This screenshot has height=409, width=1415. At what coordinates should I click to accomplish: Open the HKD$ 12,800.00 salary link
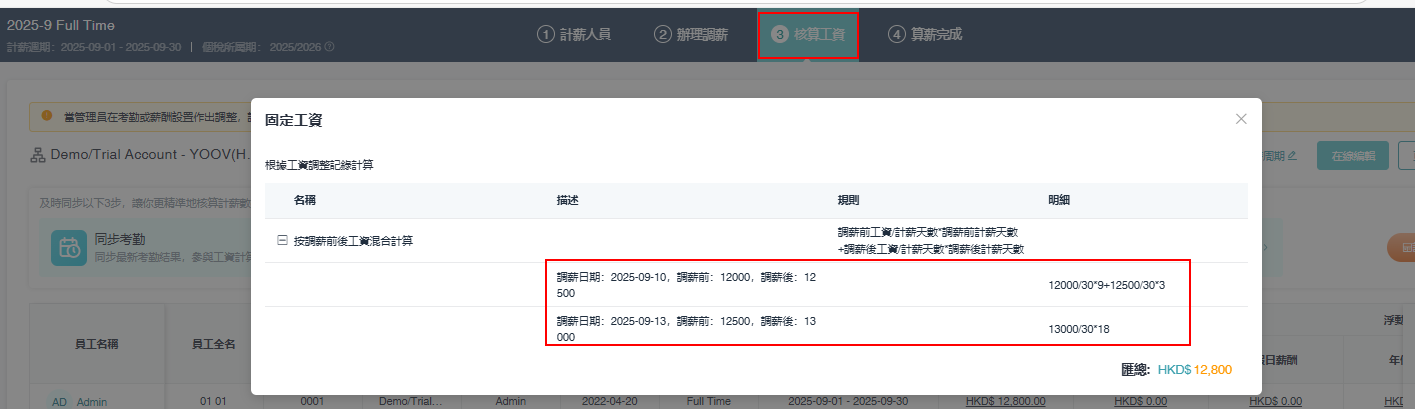[1005, 401]
